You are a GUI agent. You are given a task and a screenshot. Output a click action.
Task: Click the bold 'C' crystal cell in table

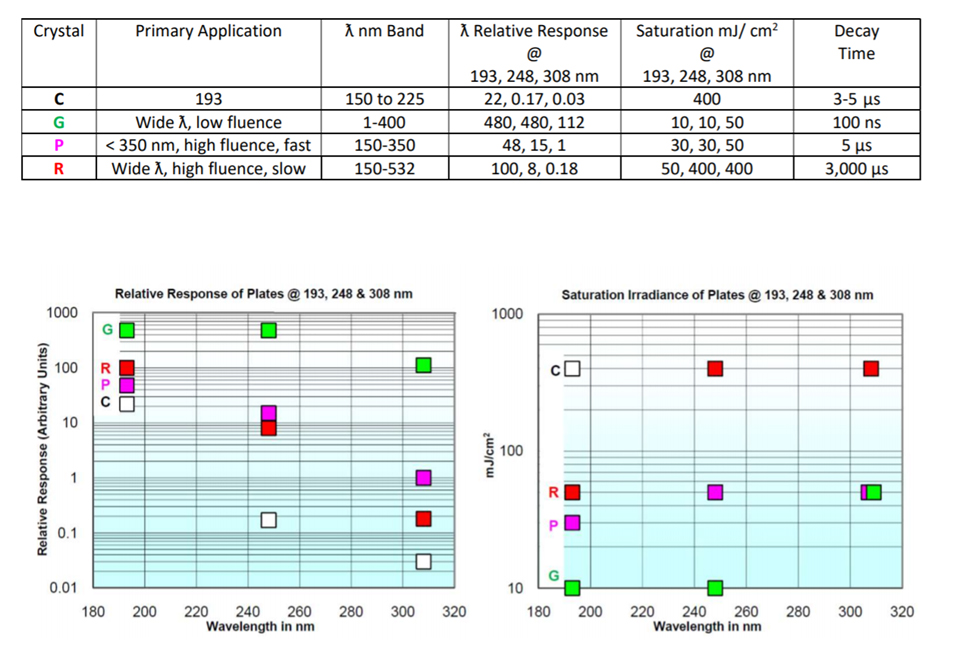click(59, 99)
